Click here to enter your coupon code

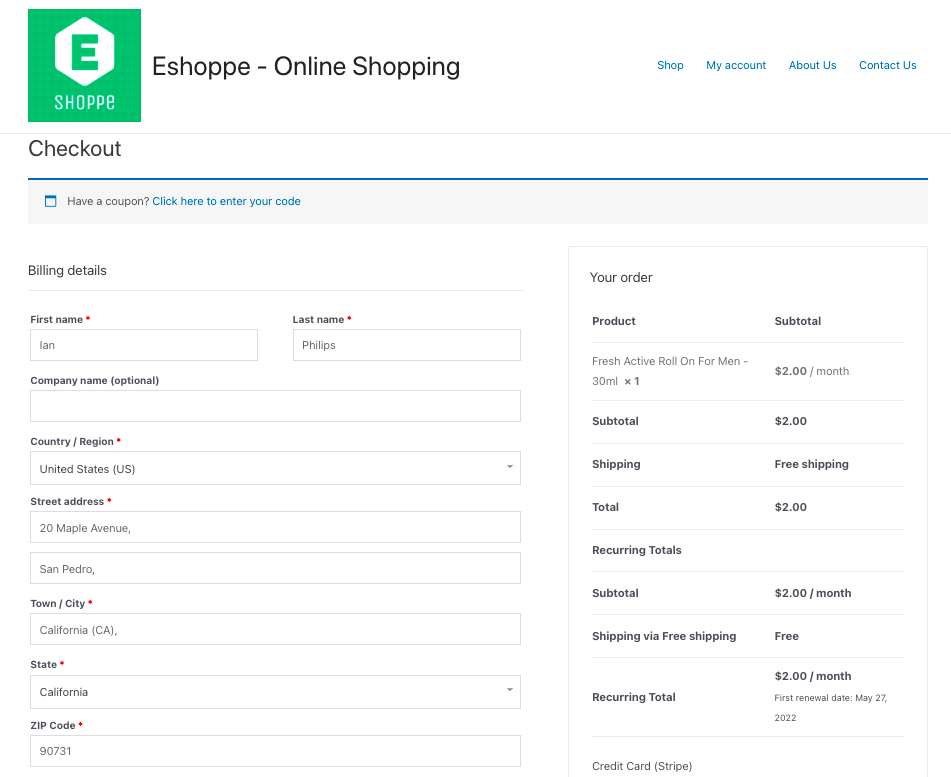pos(226,201)
